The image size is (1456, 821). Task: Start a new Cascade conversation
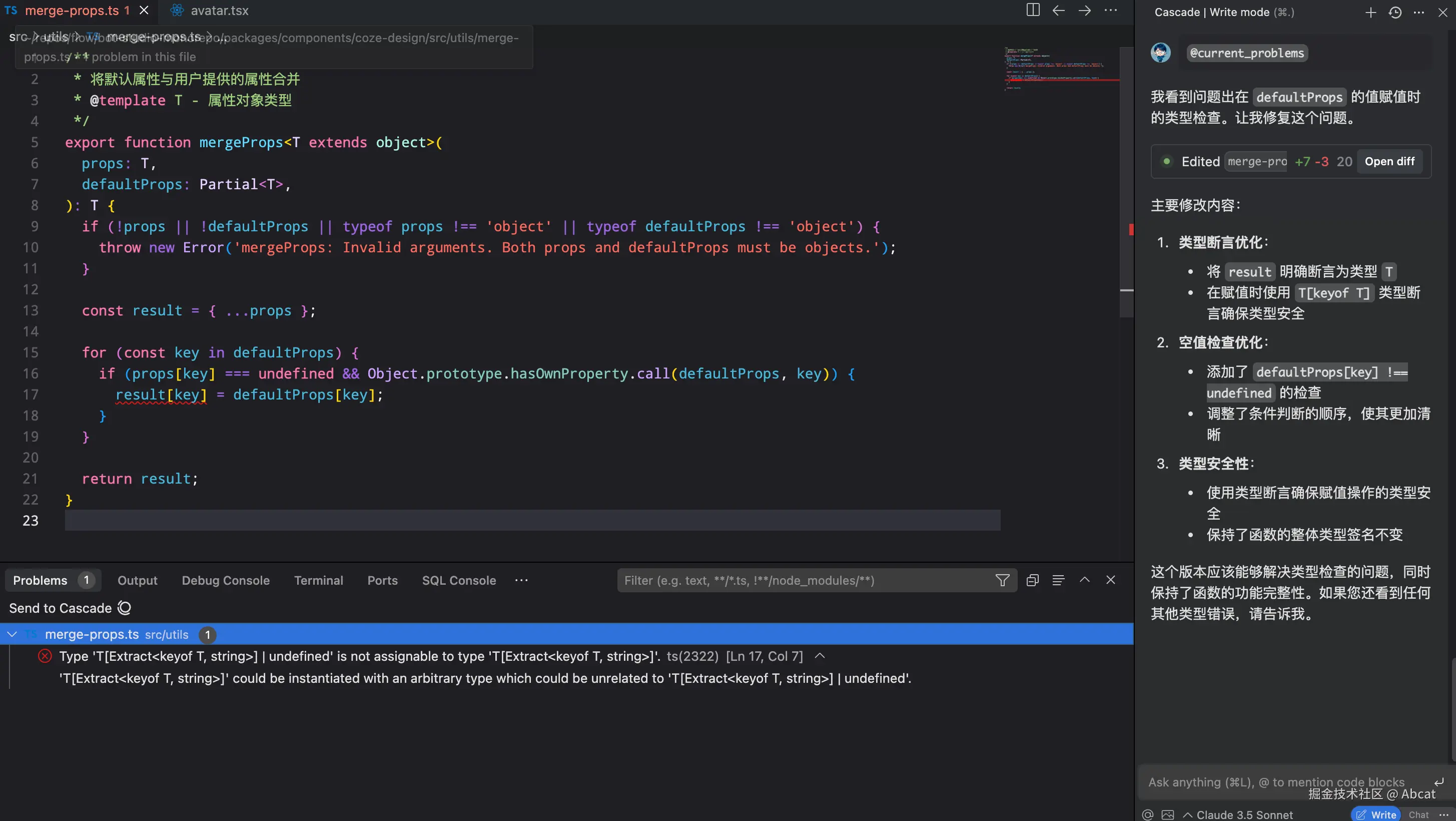pos(1370,13)
